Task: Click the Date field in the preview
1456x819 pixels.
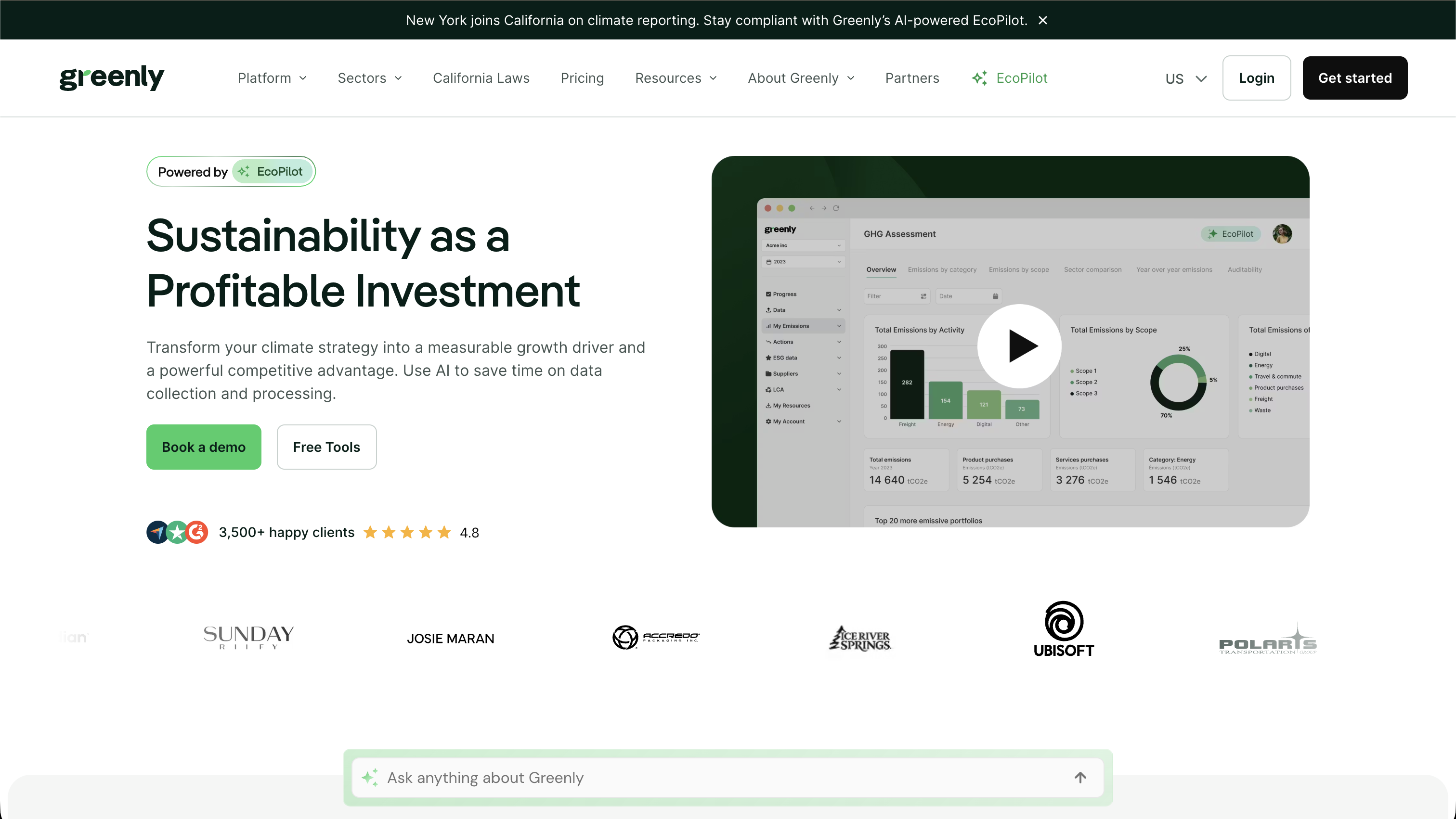Action: tap(968, 296)
